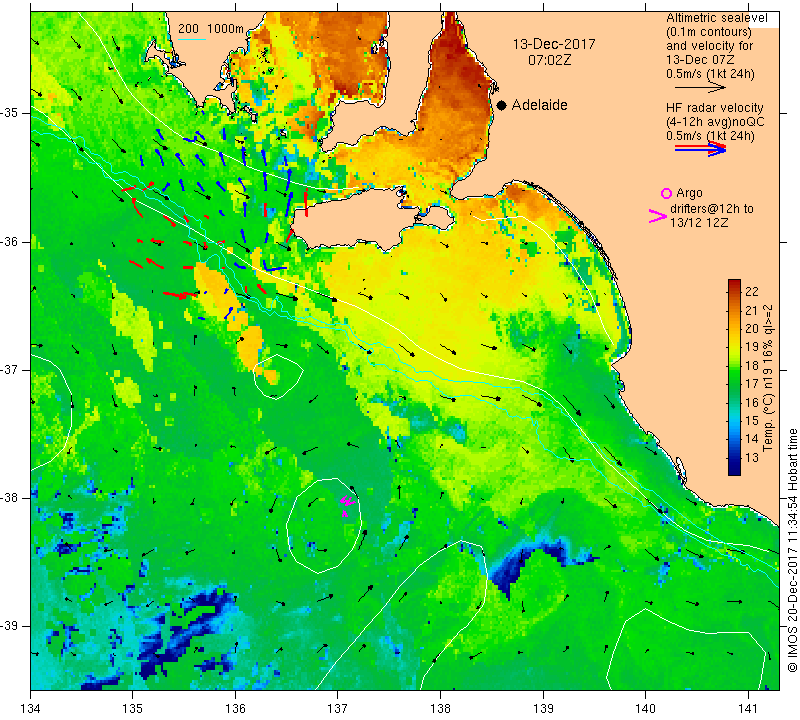
Task: Click the red-blue HF radar legend arrow
Action: point(700,149)
